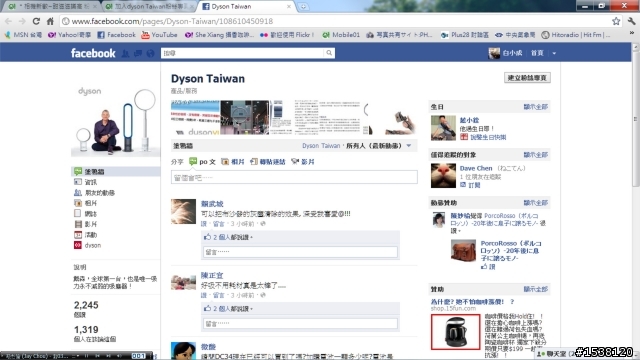Open Dave Chen's cat nose avatar
The image size is (640, 360).
[x=443, y=176]
